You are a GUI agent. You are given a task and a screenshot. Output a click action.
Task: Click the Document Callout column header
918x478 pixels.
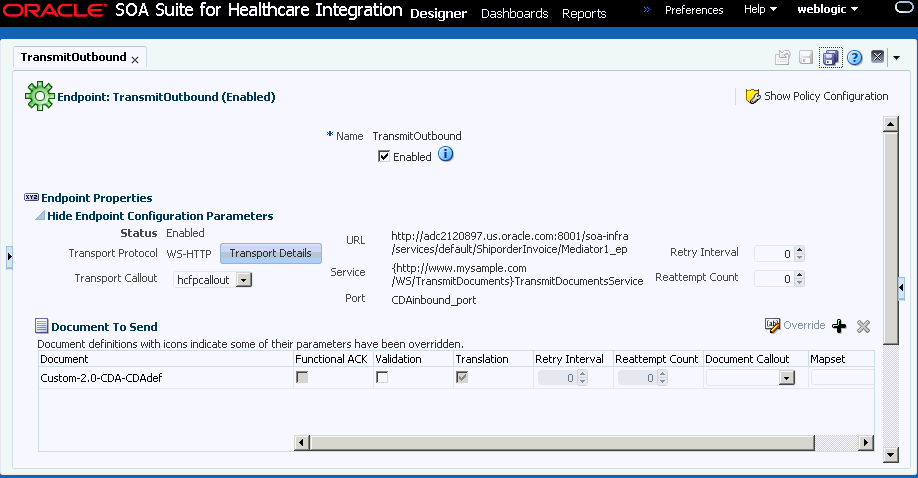pos(747,359)
